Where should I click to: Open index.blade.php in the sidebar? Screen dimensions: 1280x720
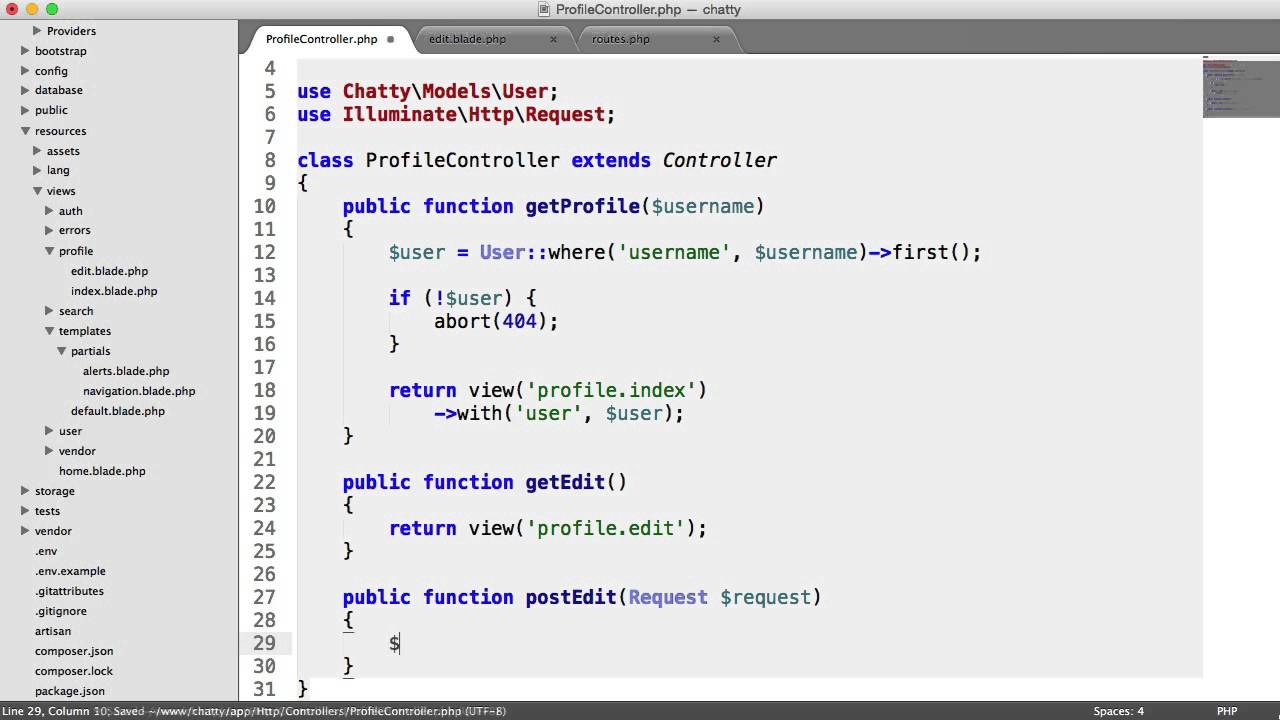pos(114,291)
